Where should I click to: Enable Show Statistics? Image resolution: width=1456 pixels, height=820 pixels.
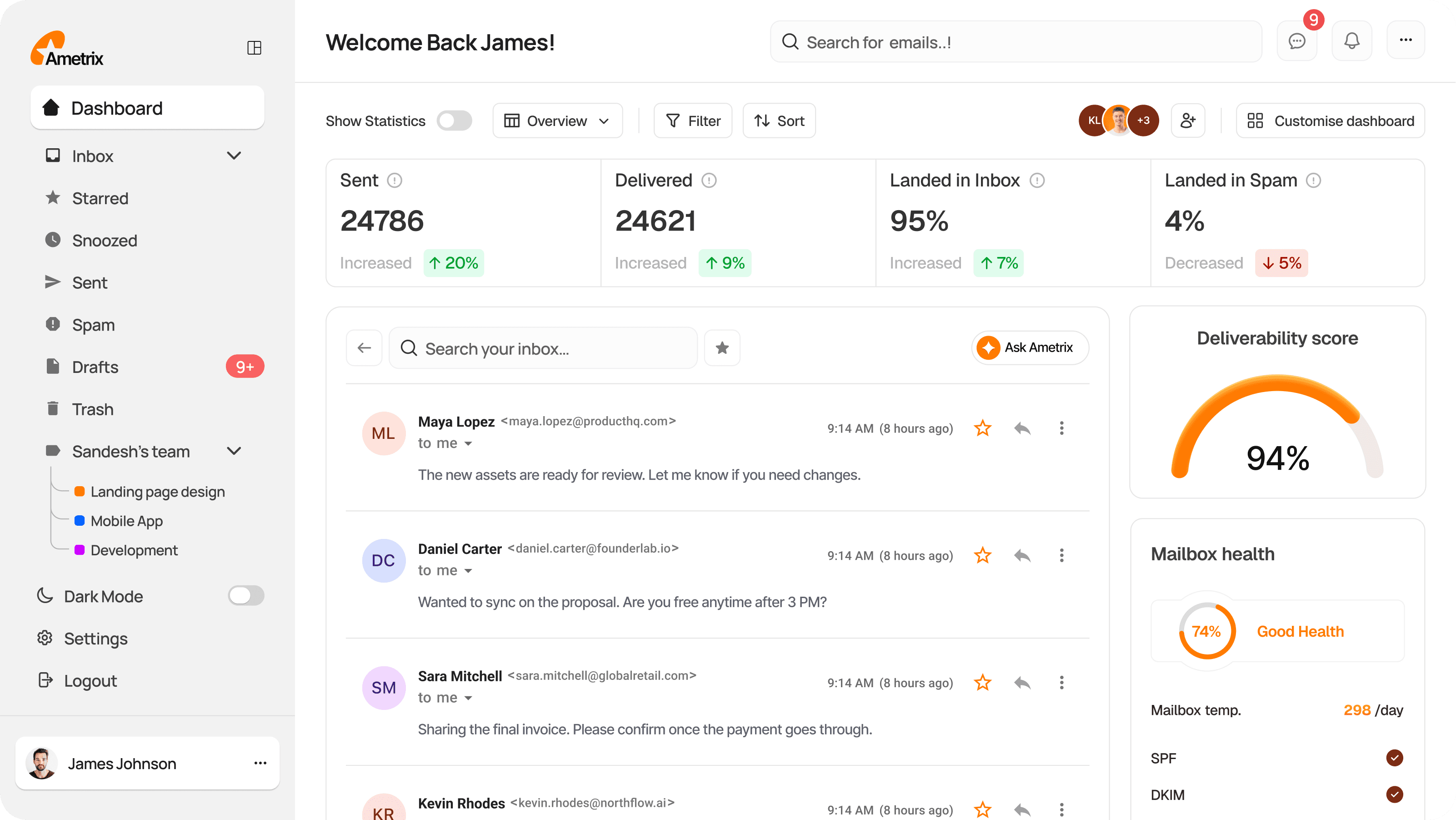tap(455, 121)
